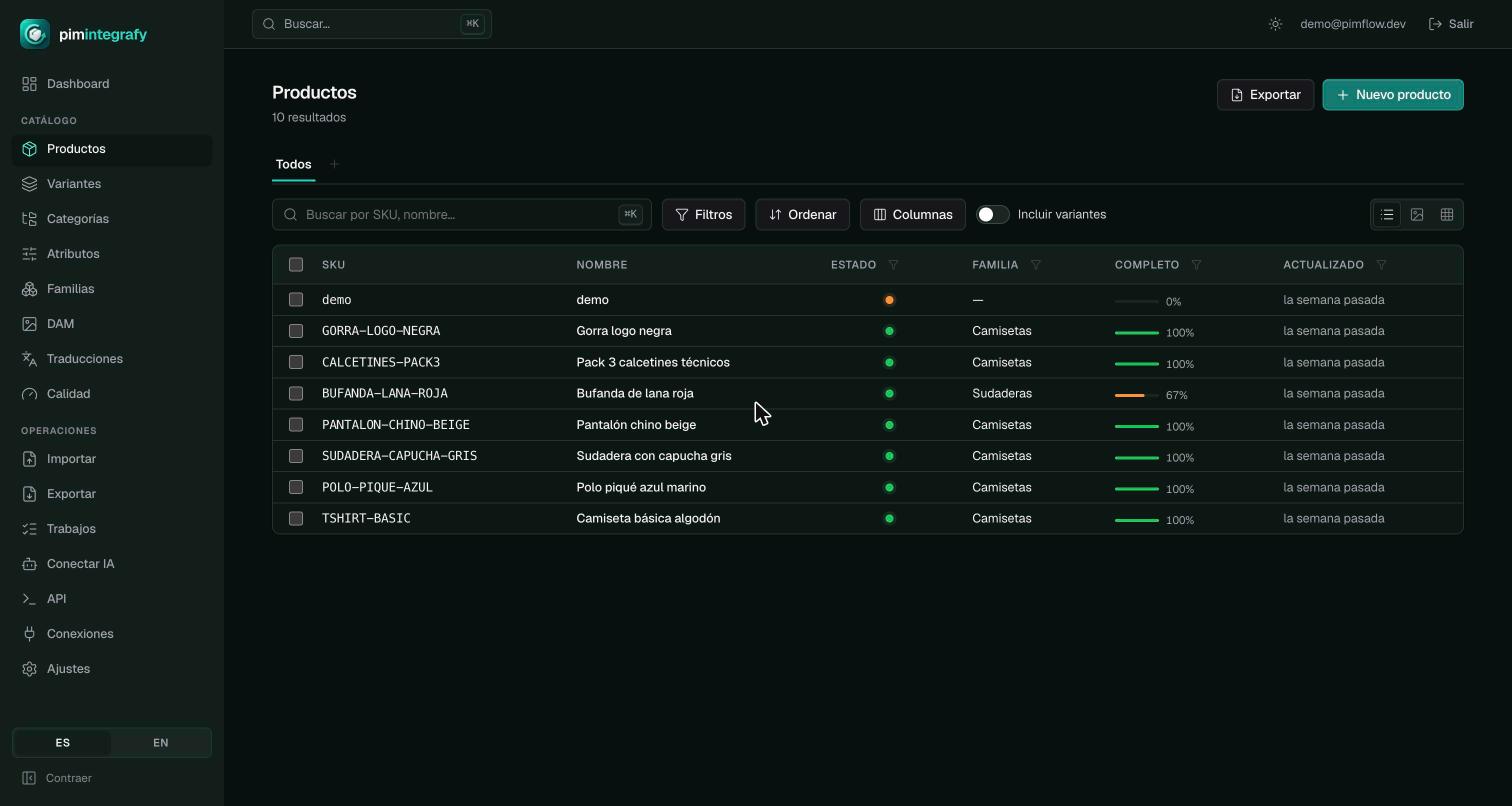Go to Variantes in sidebar
The height and width of the screenshot is (806, 1512).
(112, 184)
